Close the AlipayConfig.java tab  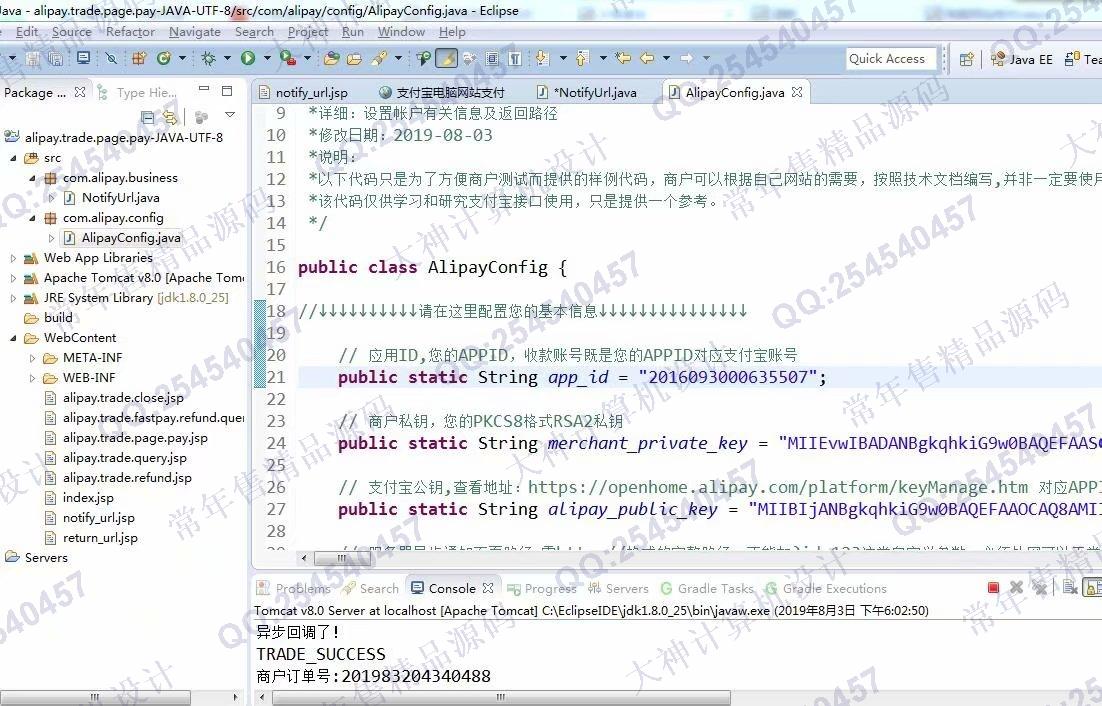pyautogui.click(x=796, y=92)
